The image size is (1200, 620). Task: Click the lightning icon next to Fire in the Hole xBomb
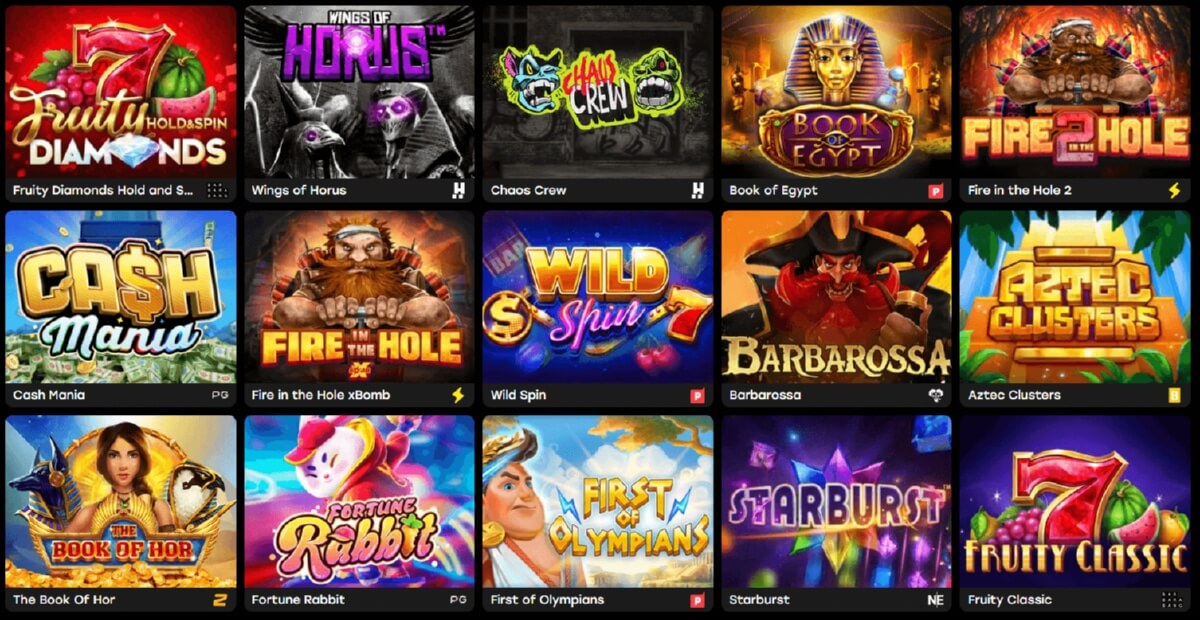click(x=458, y=395)
